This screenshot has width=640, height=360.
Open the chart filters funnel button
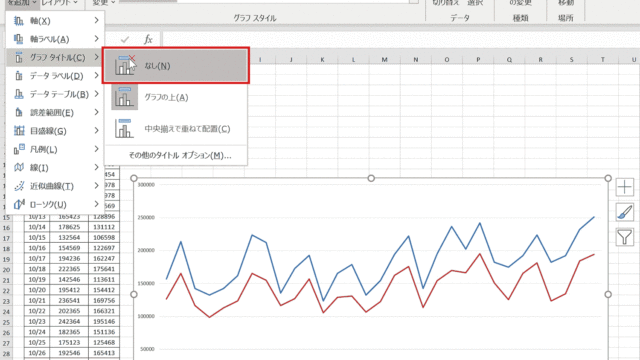pyautogui.click(x=624, y=237)
